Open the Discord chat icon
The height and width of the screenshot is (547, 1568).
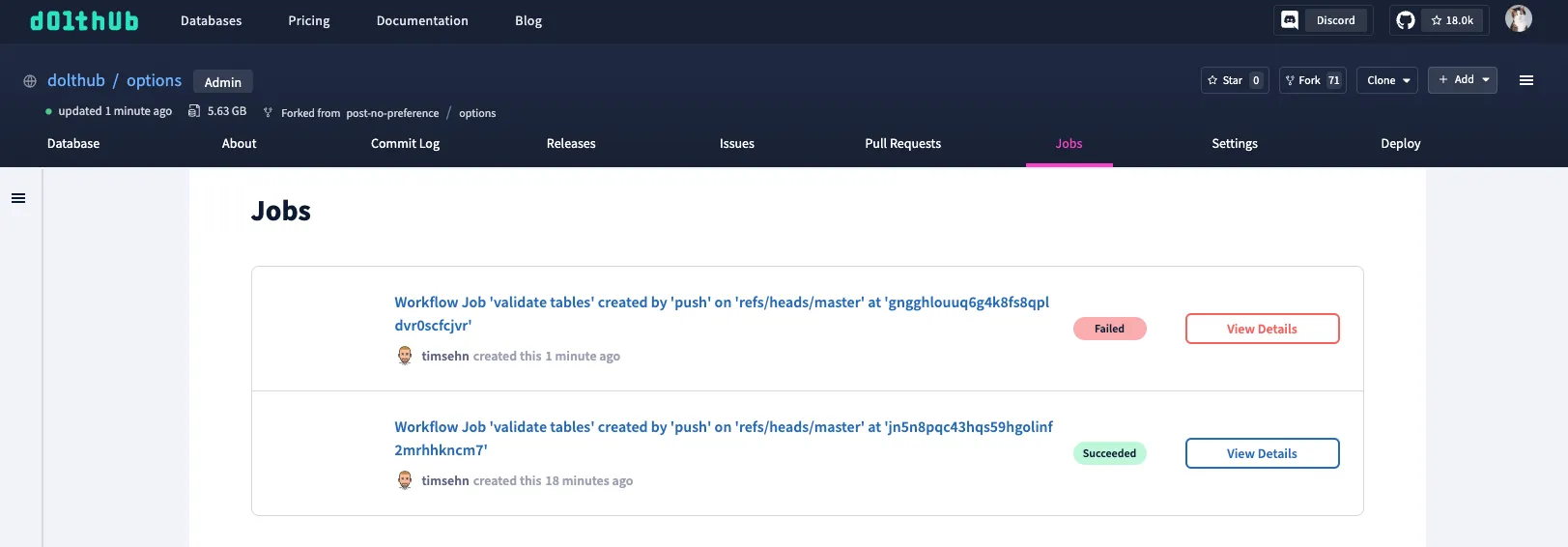click(x=1290, y=20)
